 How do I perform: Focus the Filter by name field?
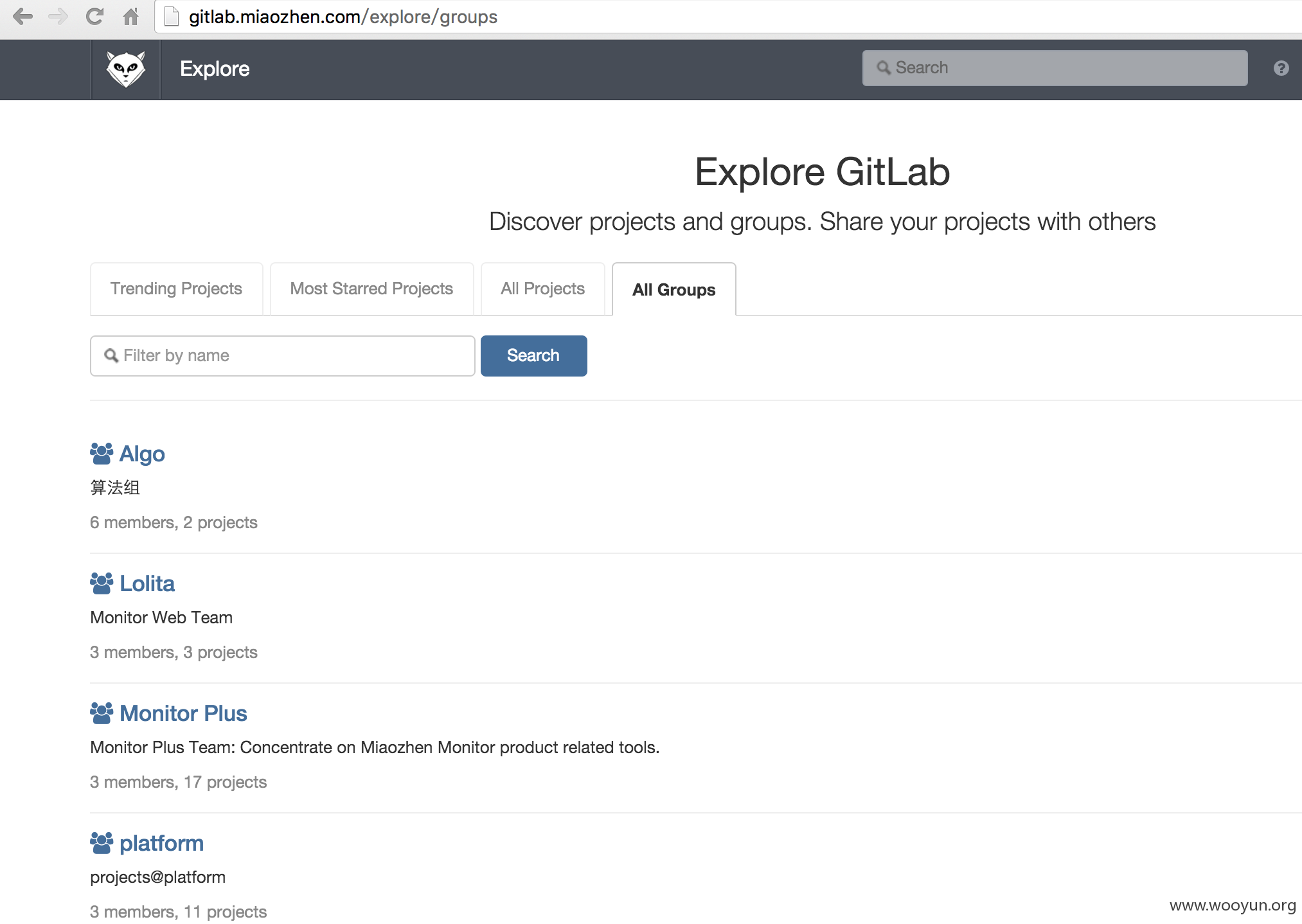[x=283, y=355]
